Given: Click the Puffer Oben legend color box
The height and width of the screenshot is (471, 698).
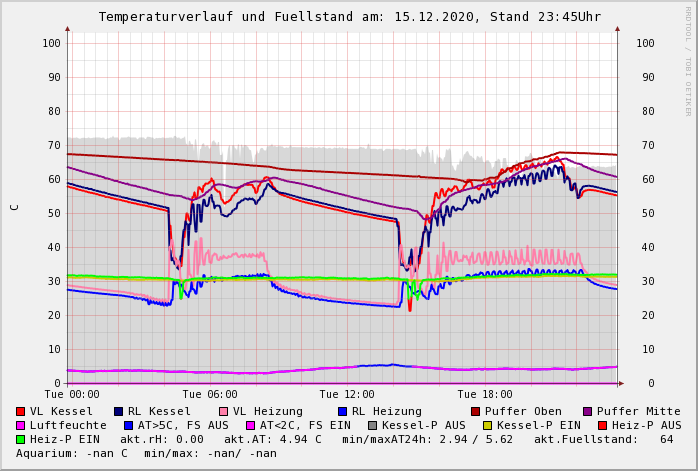Looking at the screenshot, I should click(x=475, y=411).
